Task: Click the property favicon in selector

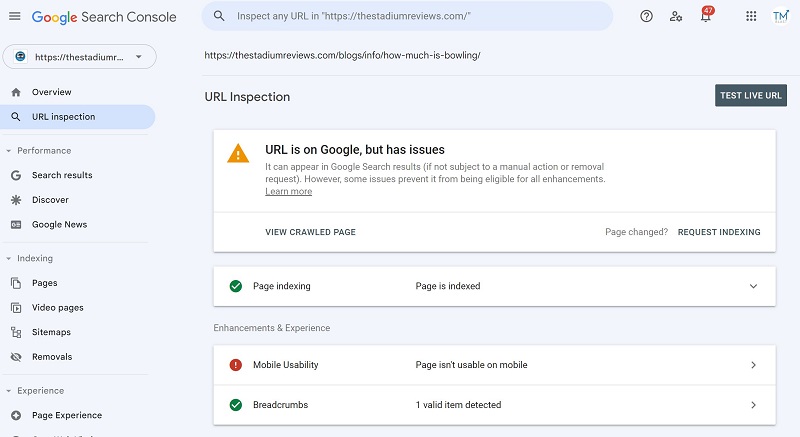Action: (x=20, y=57)
